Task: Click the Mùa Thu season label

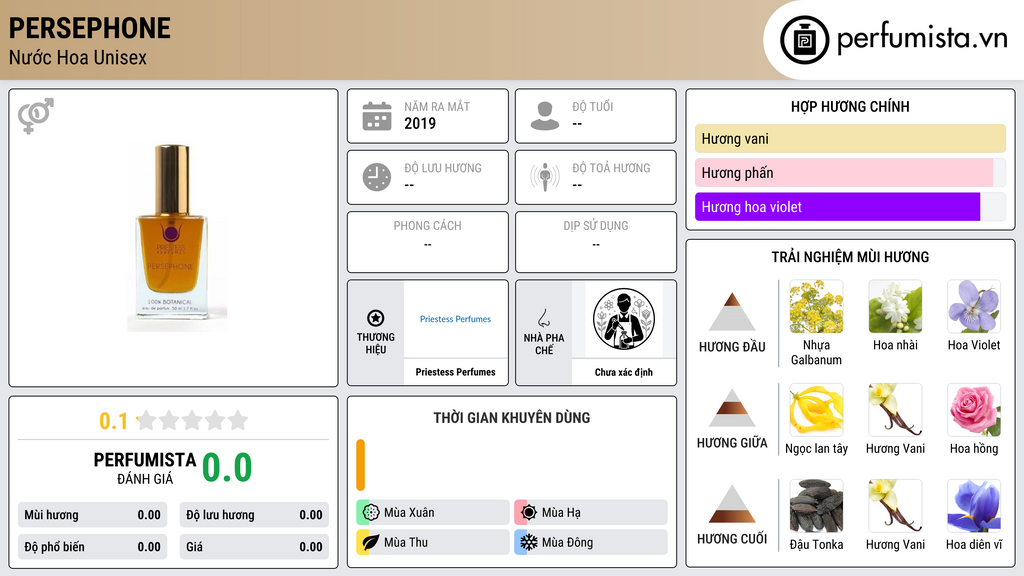Action: coord(406,542)
